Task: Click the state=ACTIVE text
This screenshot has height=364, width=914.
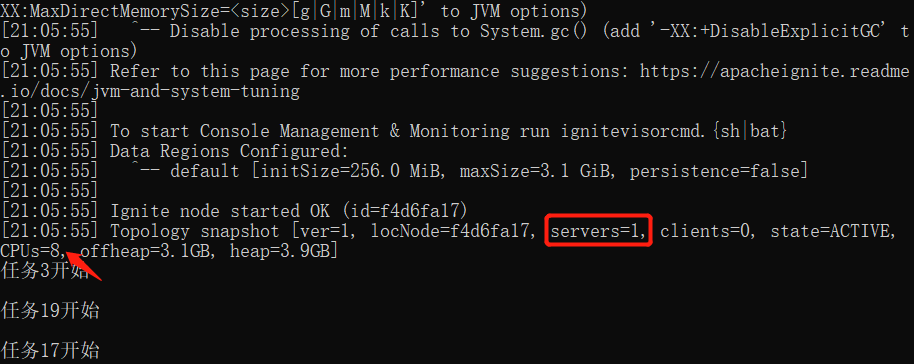Action: point(832,232)
